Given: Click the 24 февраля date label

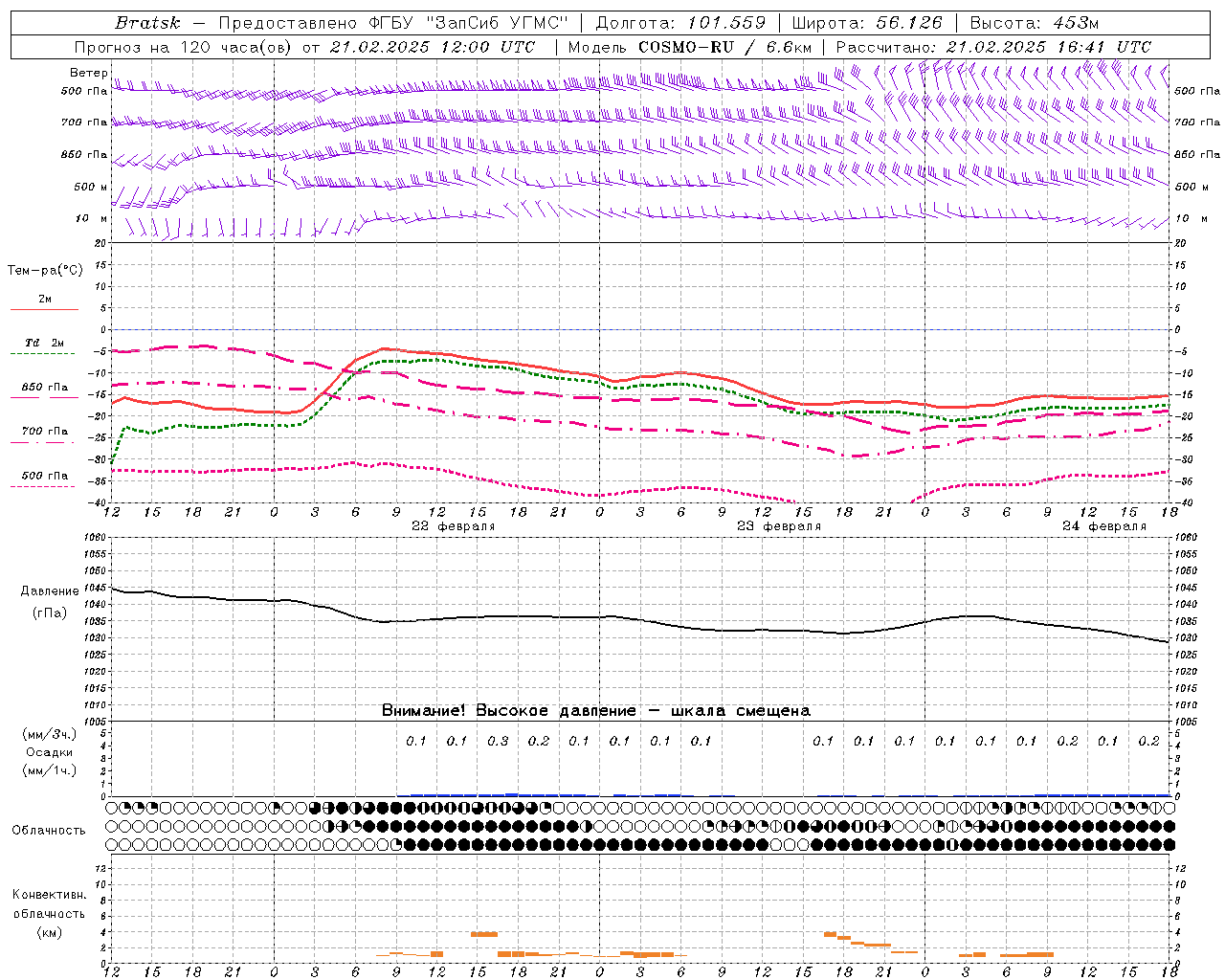Looking at the screenshot, I should pyautogui.click(x=1104, y=526).
